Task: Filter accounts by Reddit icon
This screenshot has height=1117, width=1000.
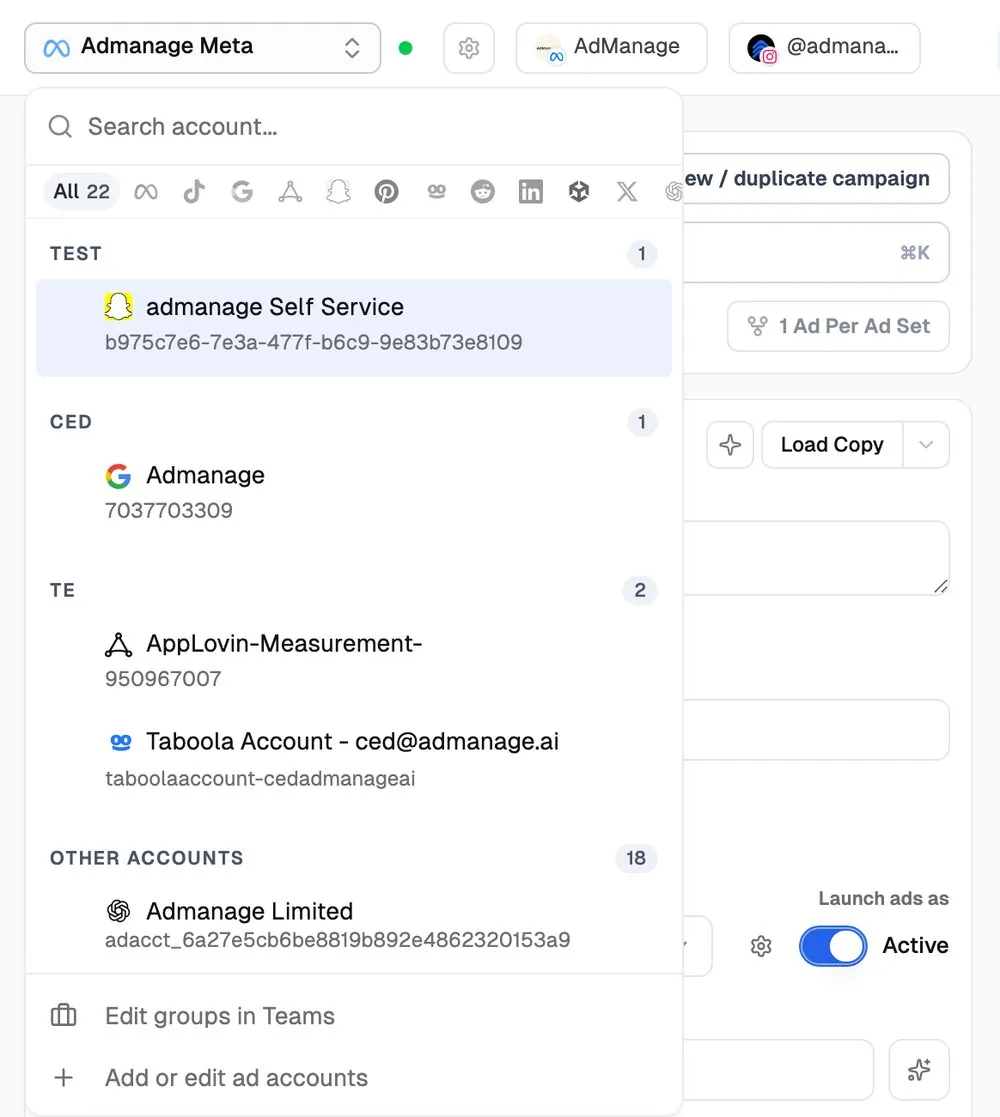Action: [483, 192]
